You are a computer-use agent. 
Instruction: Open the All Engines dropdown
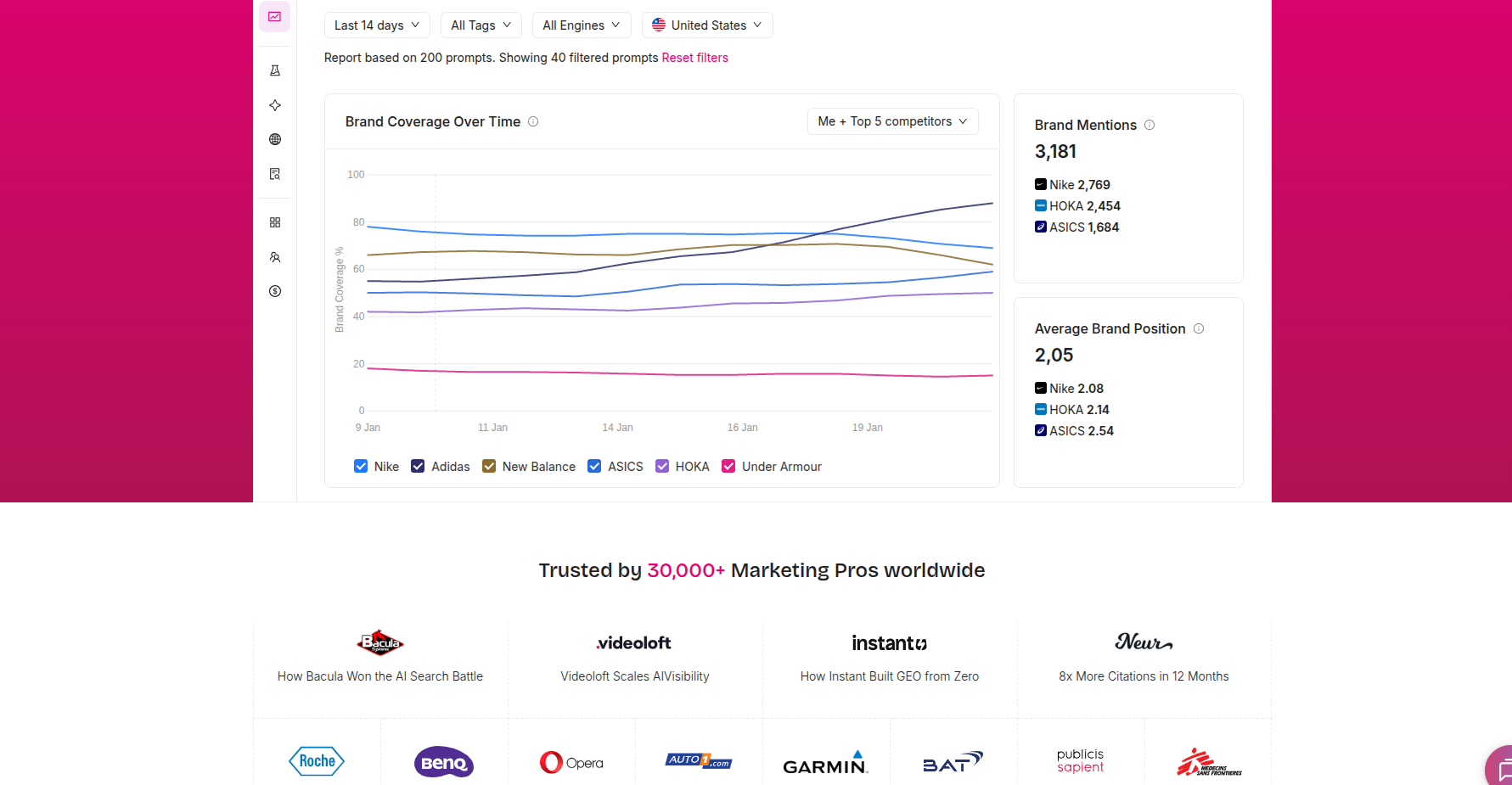pyautogui.click(x=582, y=25)
